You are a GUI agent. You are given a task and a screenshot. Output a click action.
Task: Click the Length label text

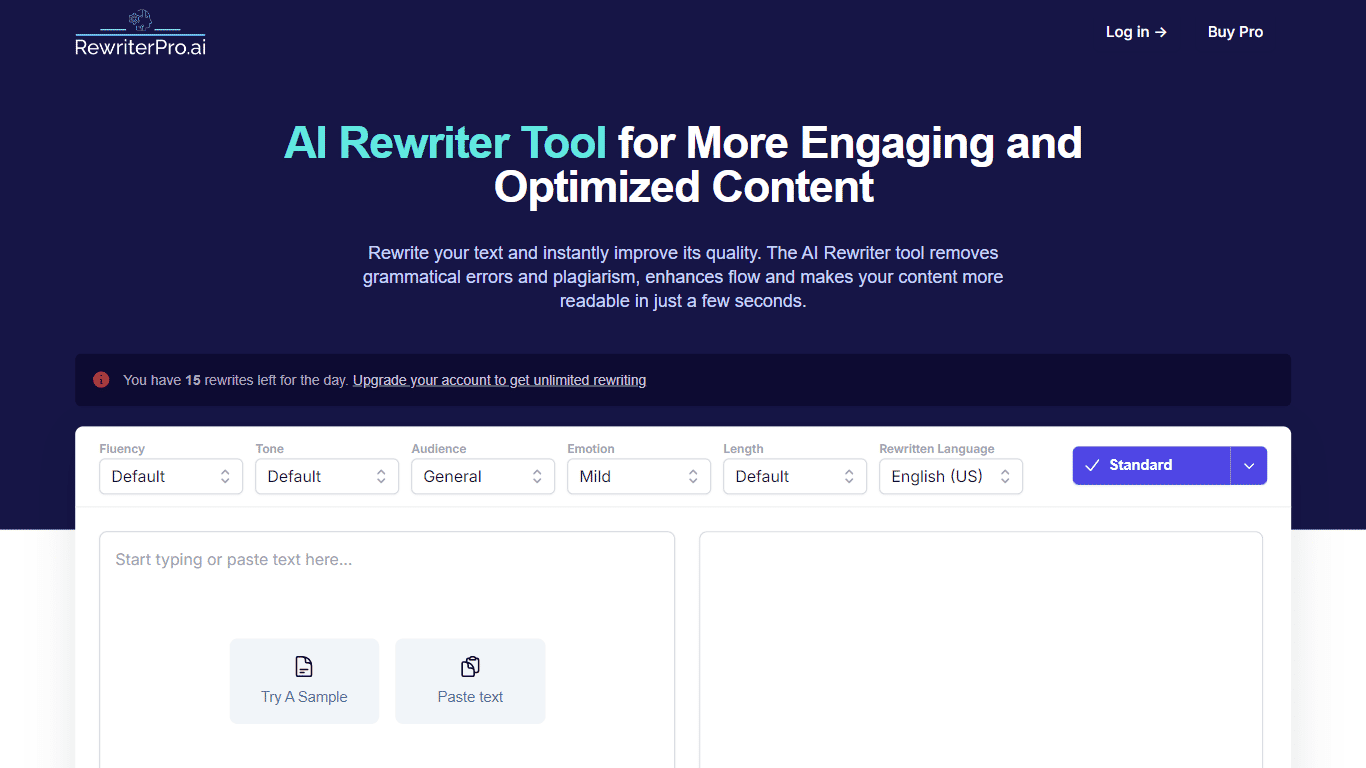click(x=743, y=449)
